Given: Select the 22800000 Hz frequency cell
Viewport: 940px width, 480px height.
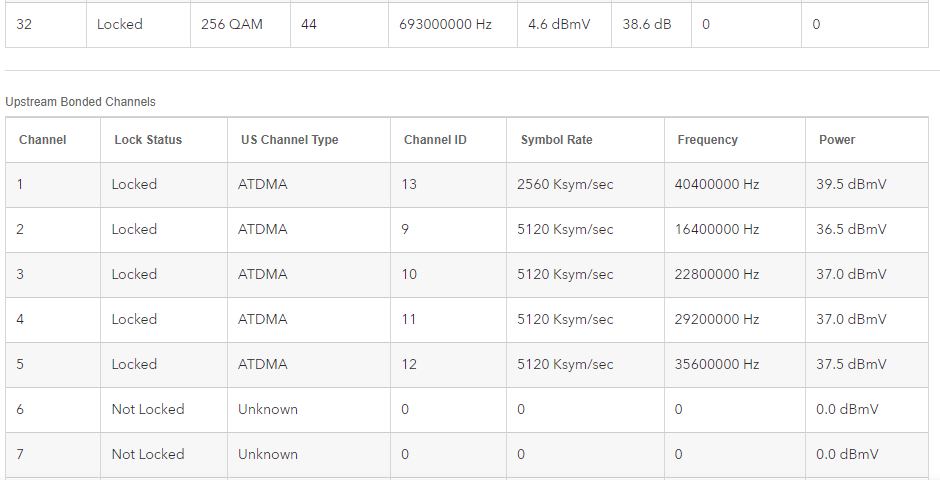Looking at the screenshot, I should tap(717, 275).
